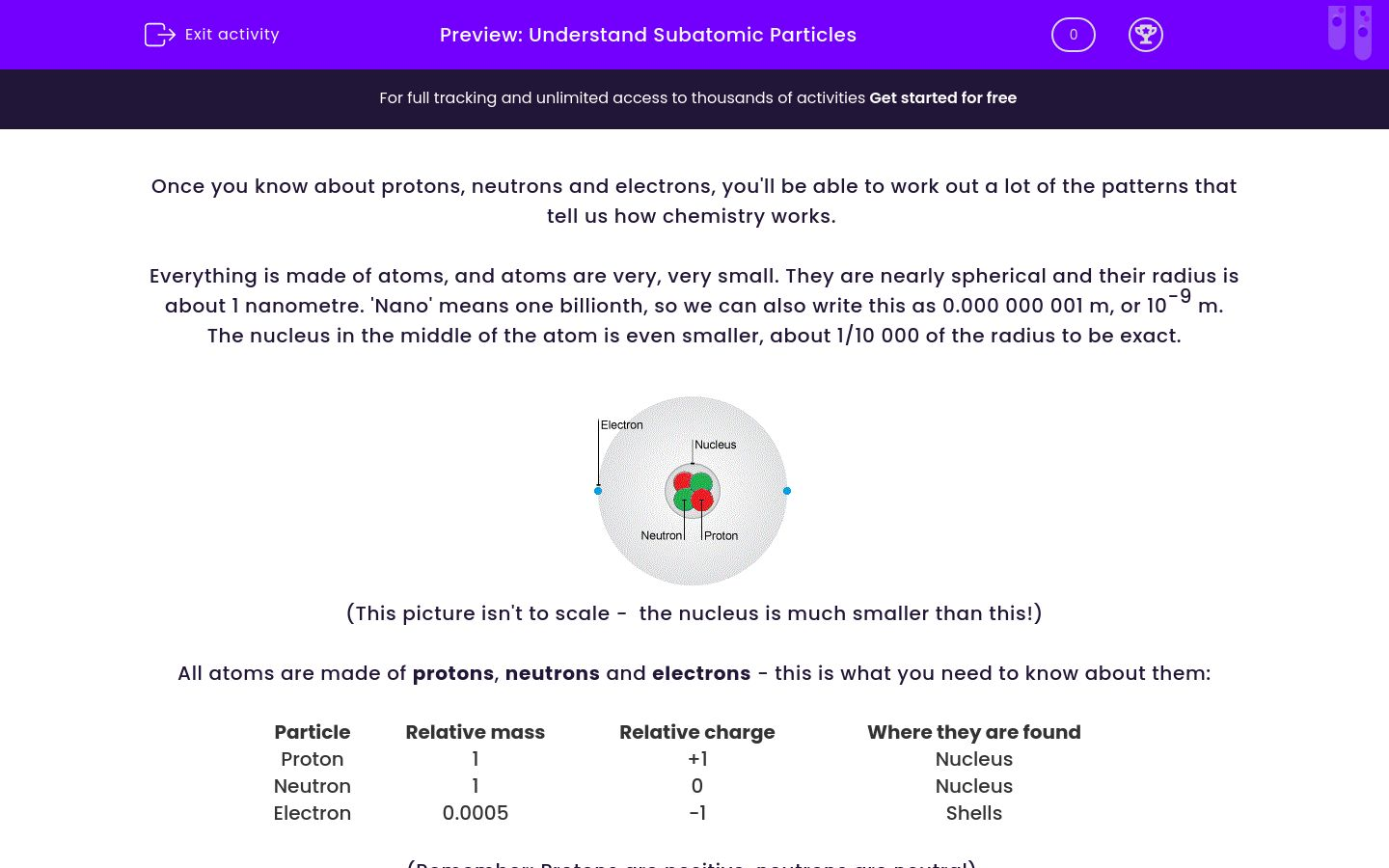Click the Get started for free link
This screenshot has height=868, width=1389.
click(x=942, y=97)
